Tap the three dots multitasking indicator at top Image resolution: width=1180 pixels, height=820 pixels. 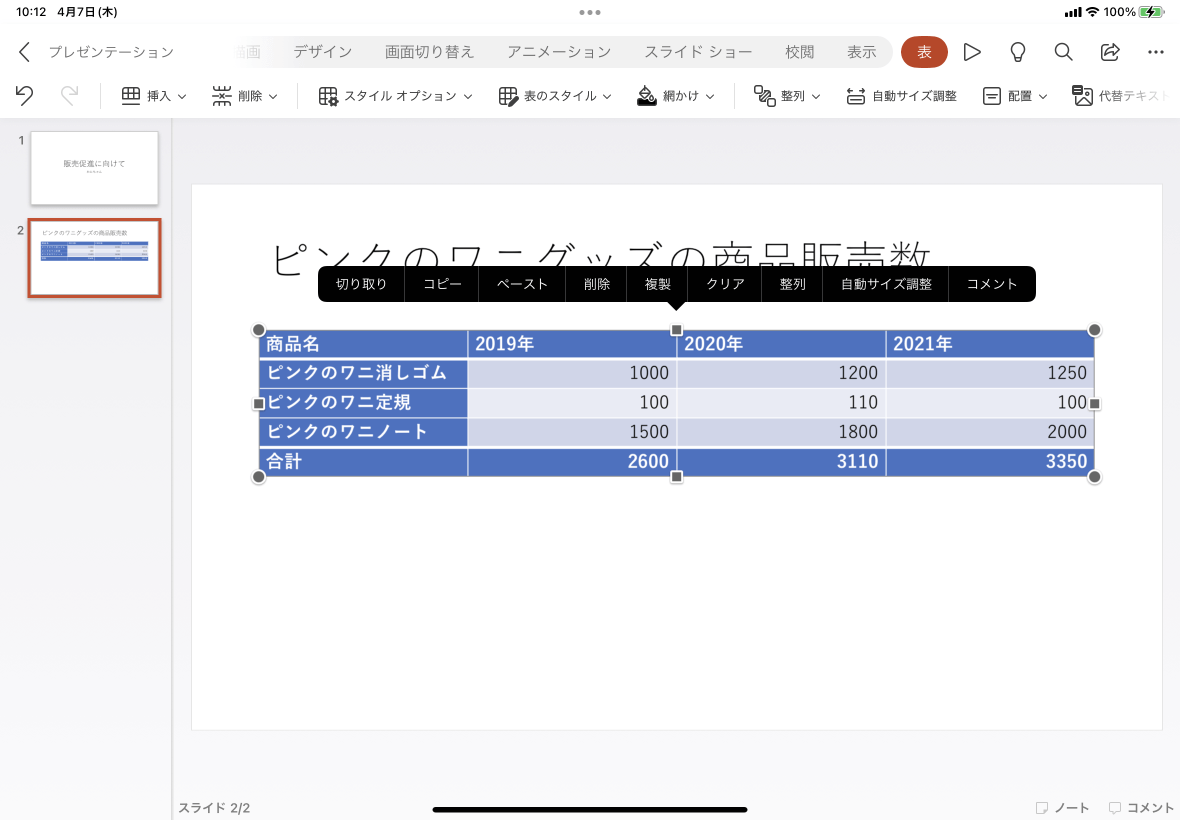tap(590, 12)
